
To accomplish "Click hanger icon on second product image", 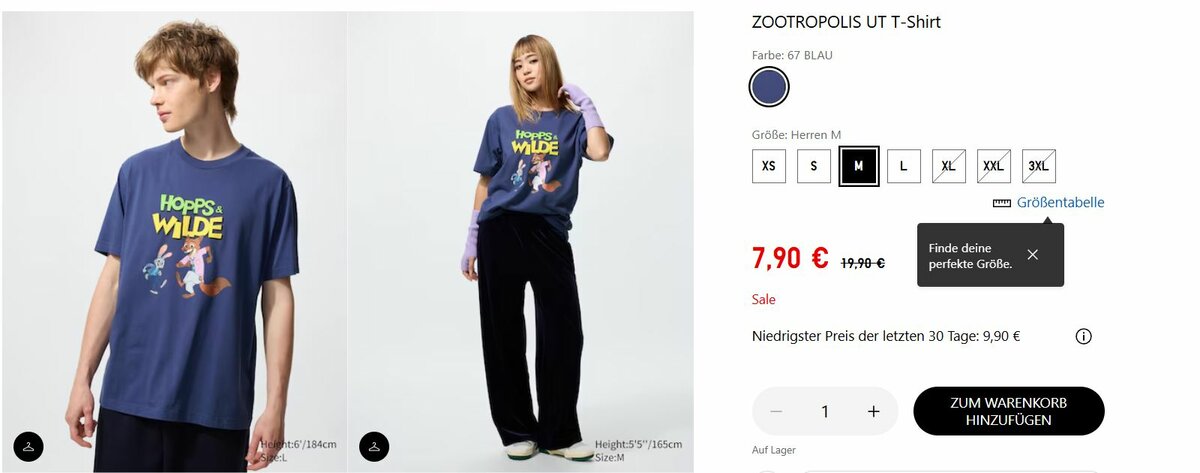I will pyautogui.click(x=374, y=446).
